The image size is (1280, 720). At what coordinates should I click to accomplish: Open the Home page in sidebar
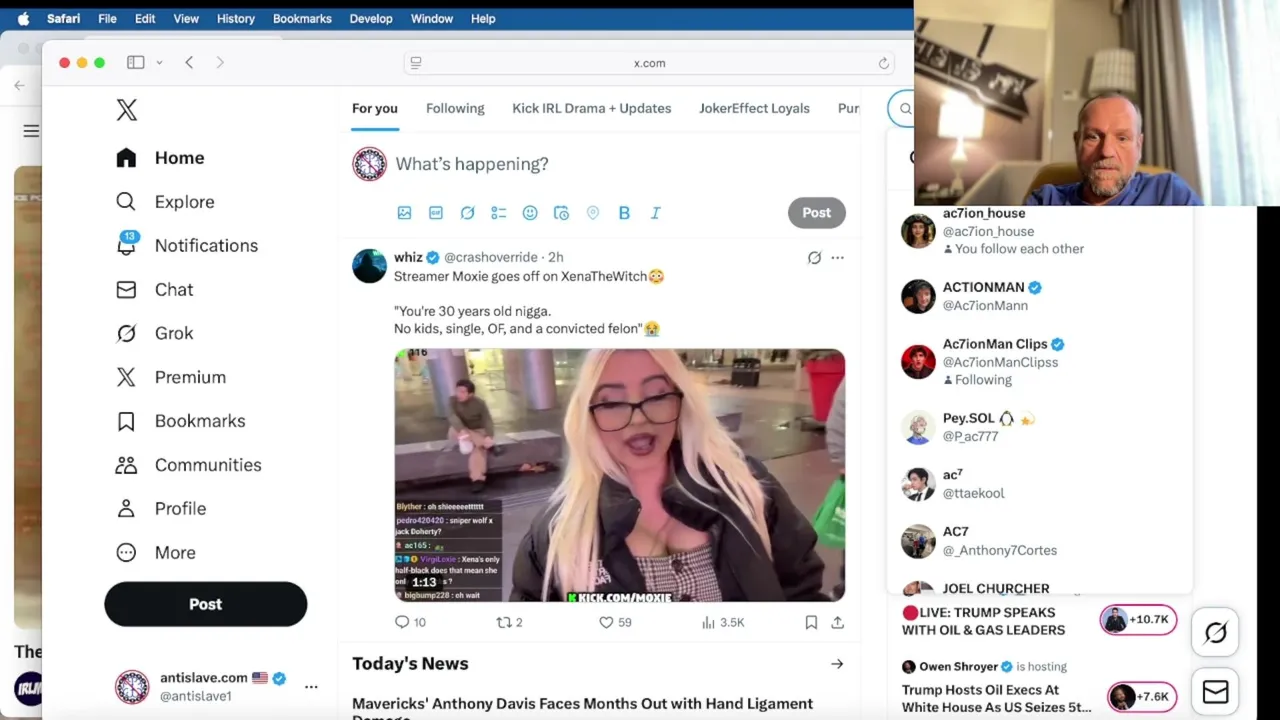160,158
